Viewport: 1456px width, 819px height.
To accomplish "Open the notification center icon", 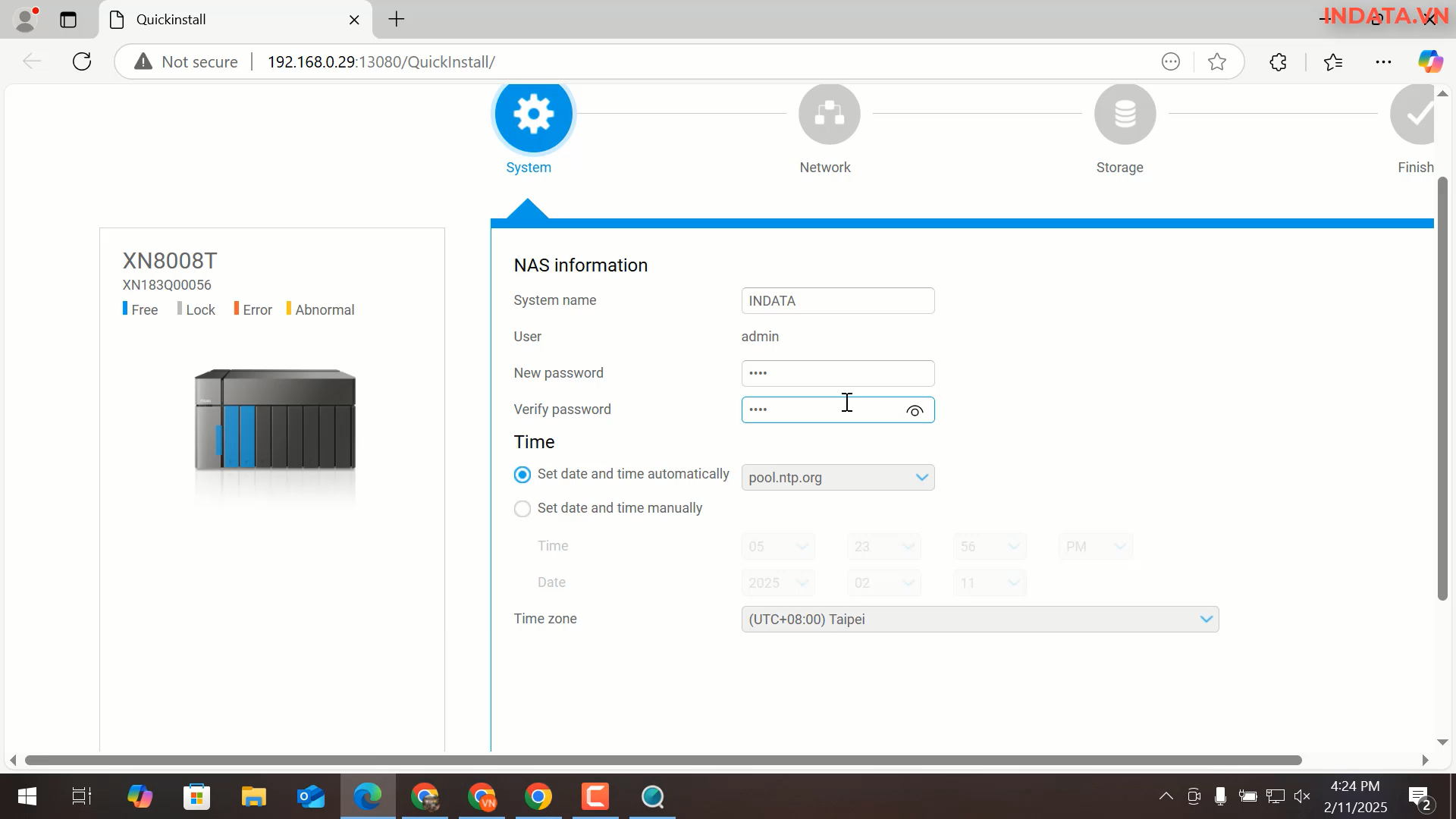I will coord(1420,798).
